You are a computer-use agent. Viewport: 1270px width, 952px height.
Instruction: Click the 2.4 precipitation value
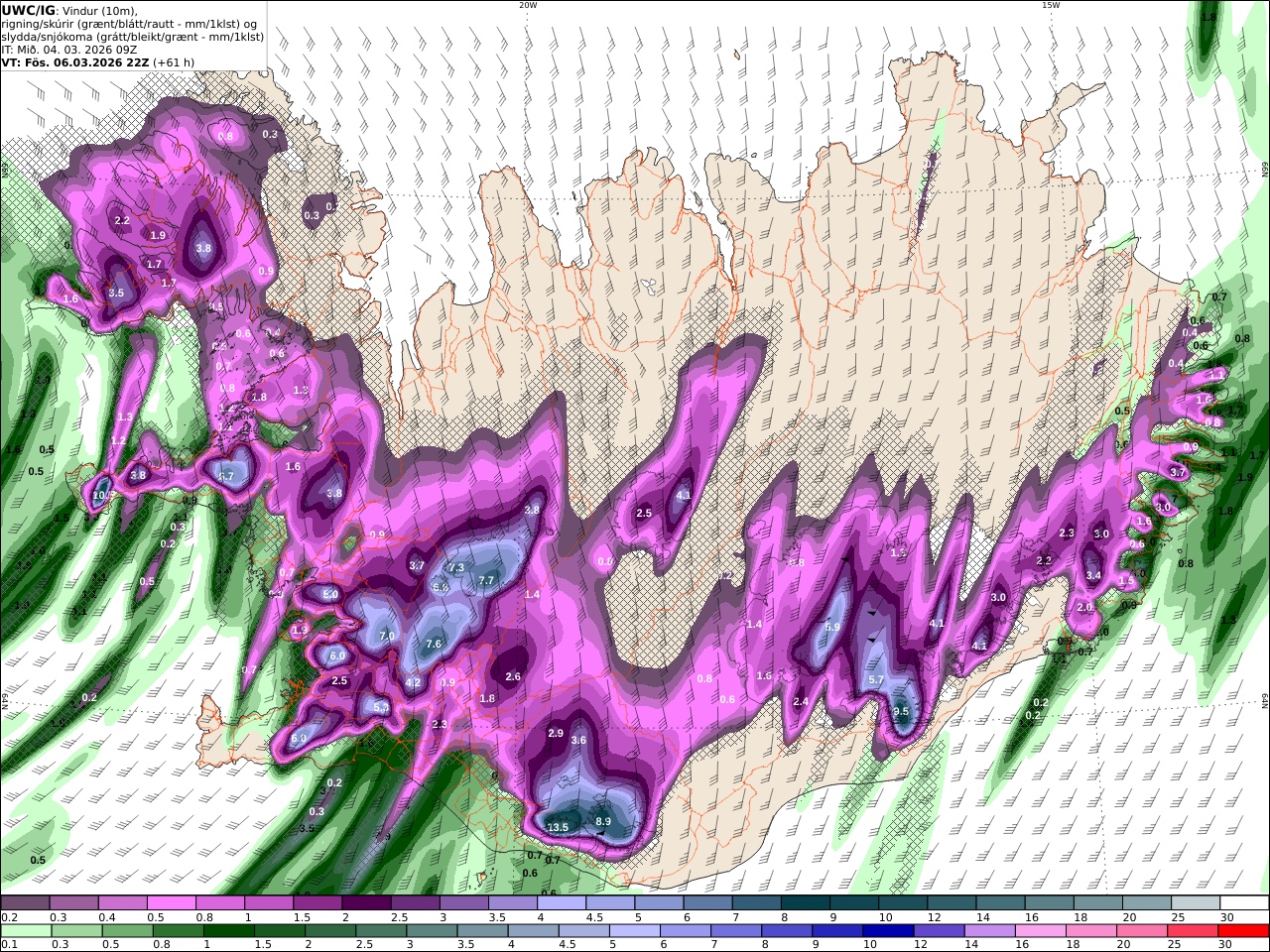[801, 701]
